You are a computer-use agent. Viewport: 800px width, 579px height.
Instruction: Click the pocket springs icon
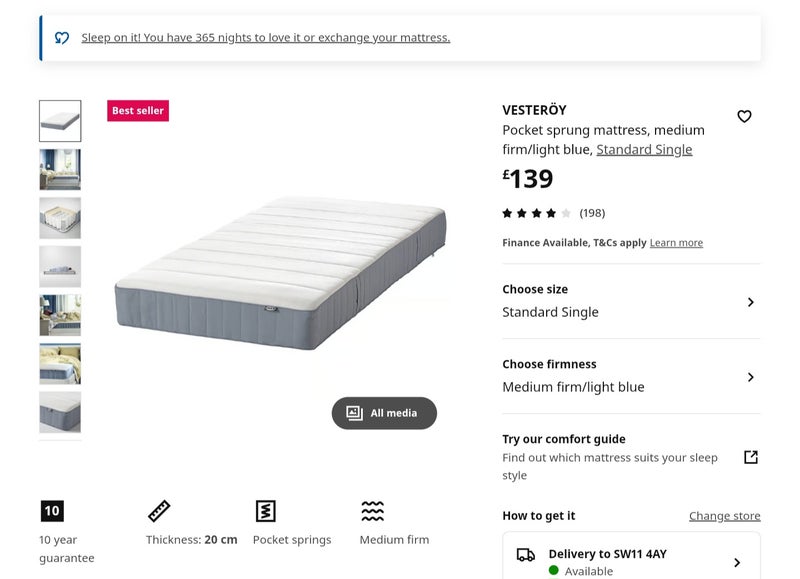point(265,511)
